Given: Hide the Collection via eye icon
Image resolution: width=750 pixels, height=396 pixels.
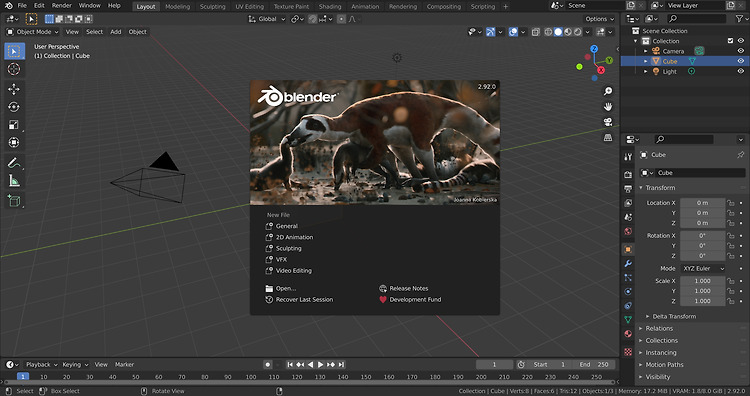Looking at the screenshot, I should tap(740, 41).
